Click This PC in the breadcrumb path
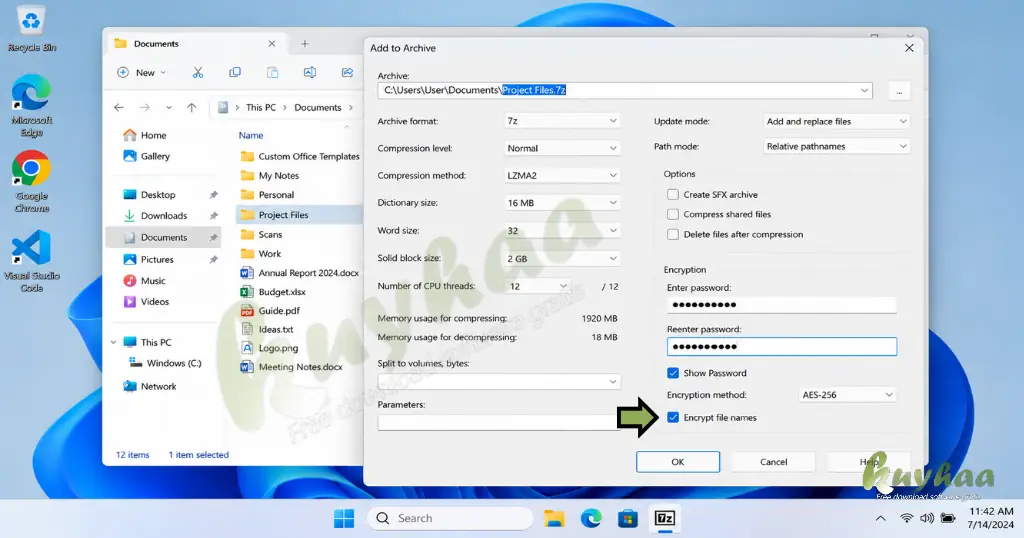The width and height of the screenshot is (1024, 538). [261, 108]
